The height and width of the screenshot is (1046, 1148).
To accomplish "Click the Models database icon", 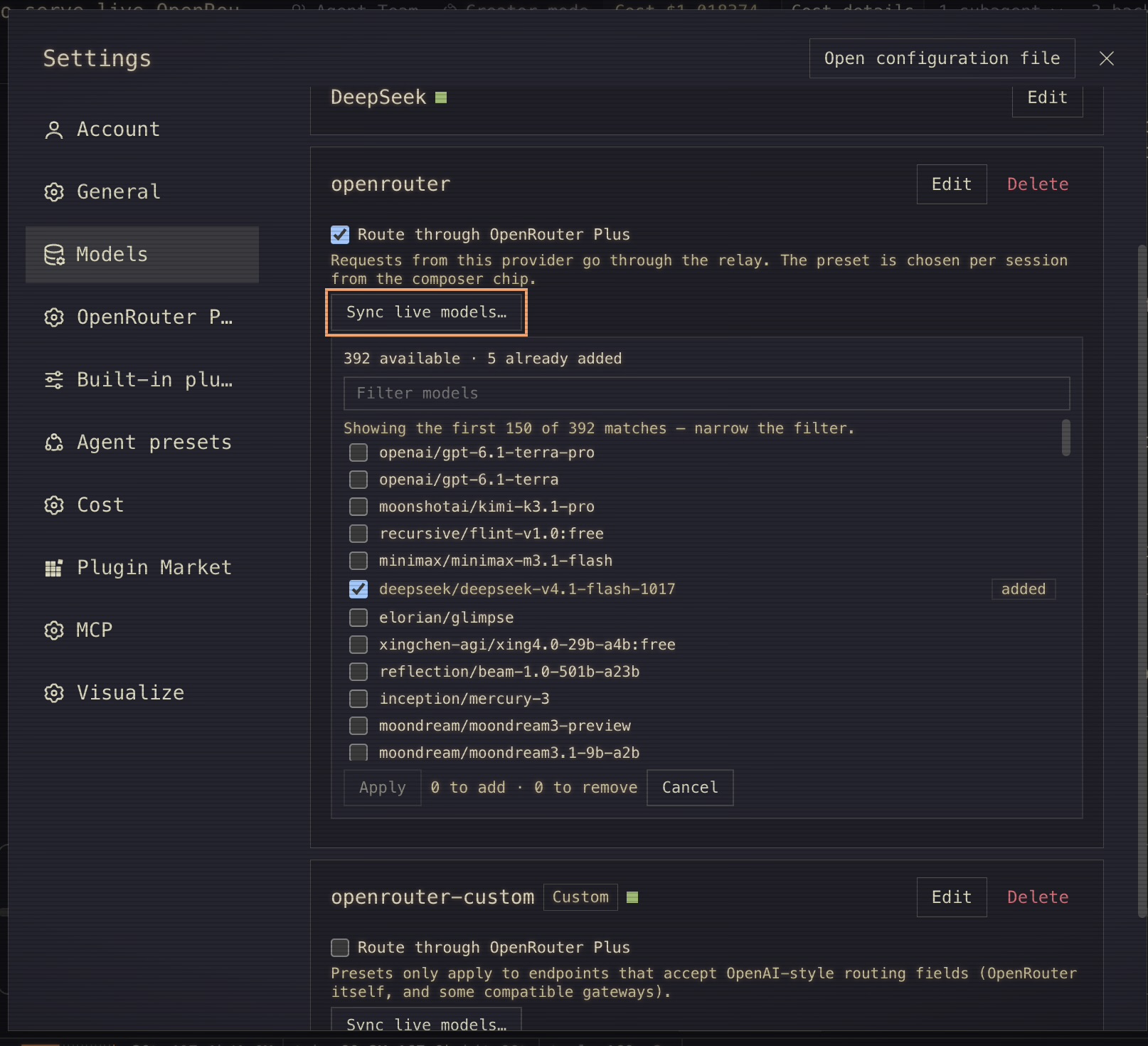I will pyautogui.click(x=54, y=255).
